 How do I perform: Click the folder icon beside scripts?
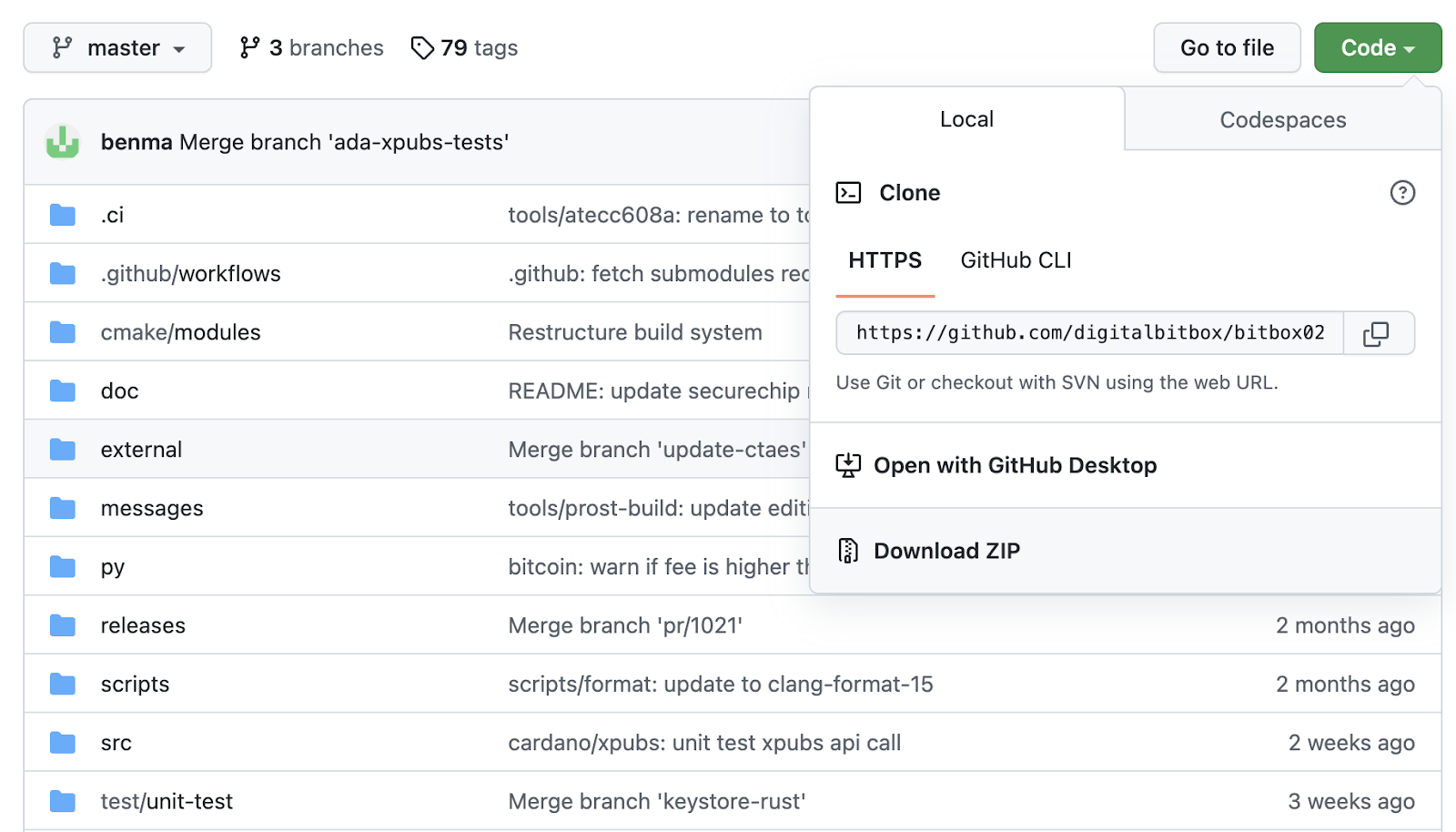click(63, 685)
